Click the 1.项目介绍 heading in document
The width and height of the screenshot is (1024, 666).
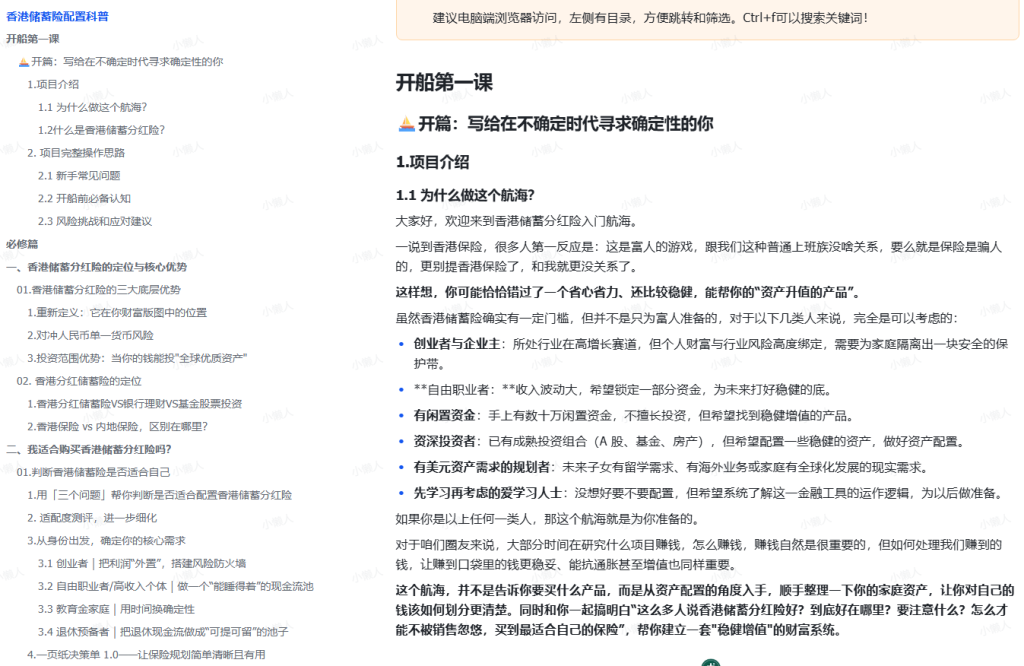pyautogui.click(x=432, y=162)
